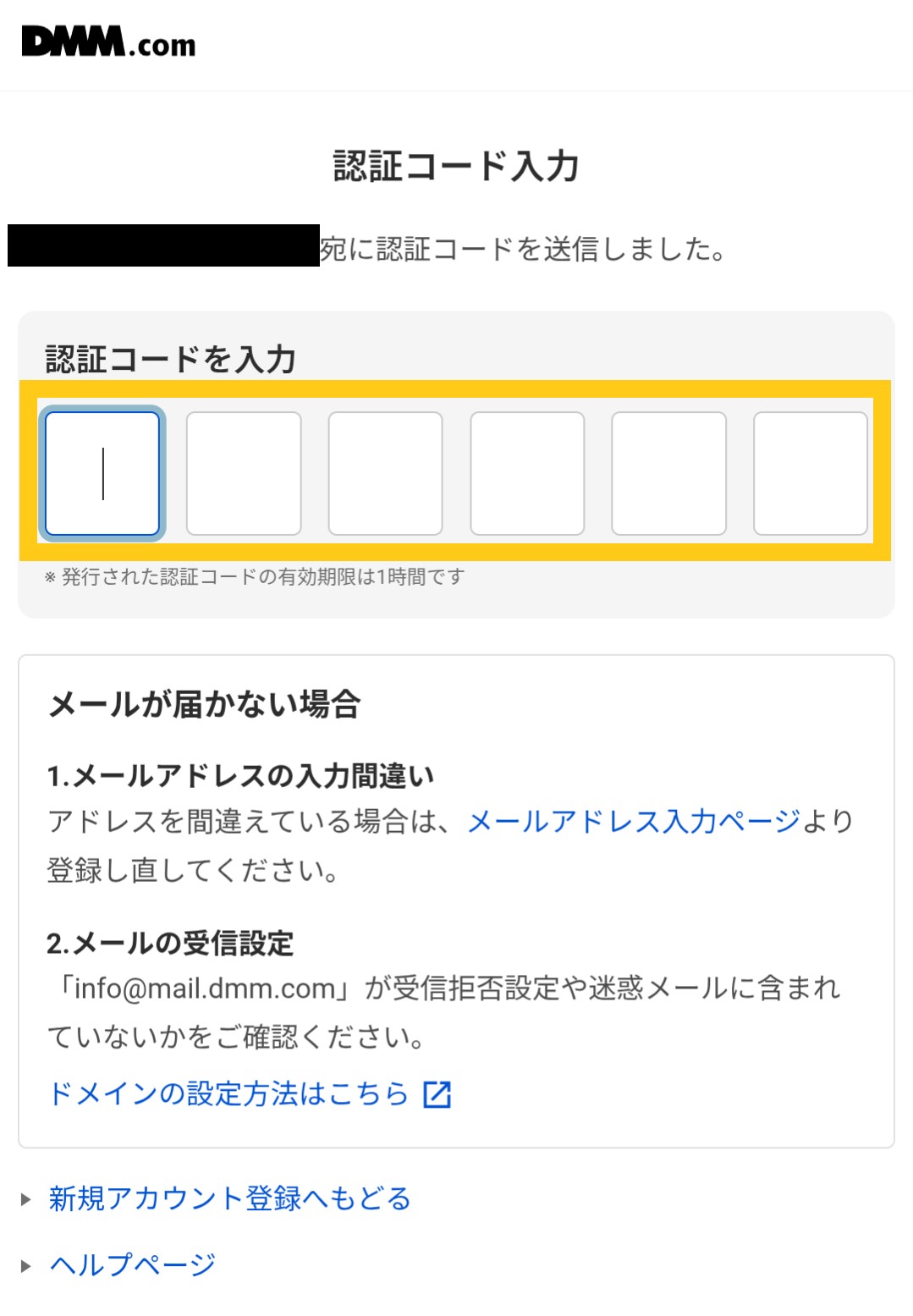Image resolution: width=913 pixels, height=1316 pixels.
Task: Open the ドメインの設定方法はこちら link
Action: coord(228,1093)
